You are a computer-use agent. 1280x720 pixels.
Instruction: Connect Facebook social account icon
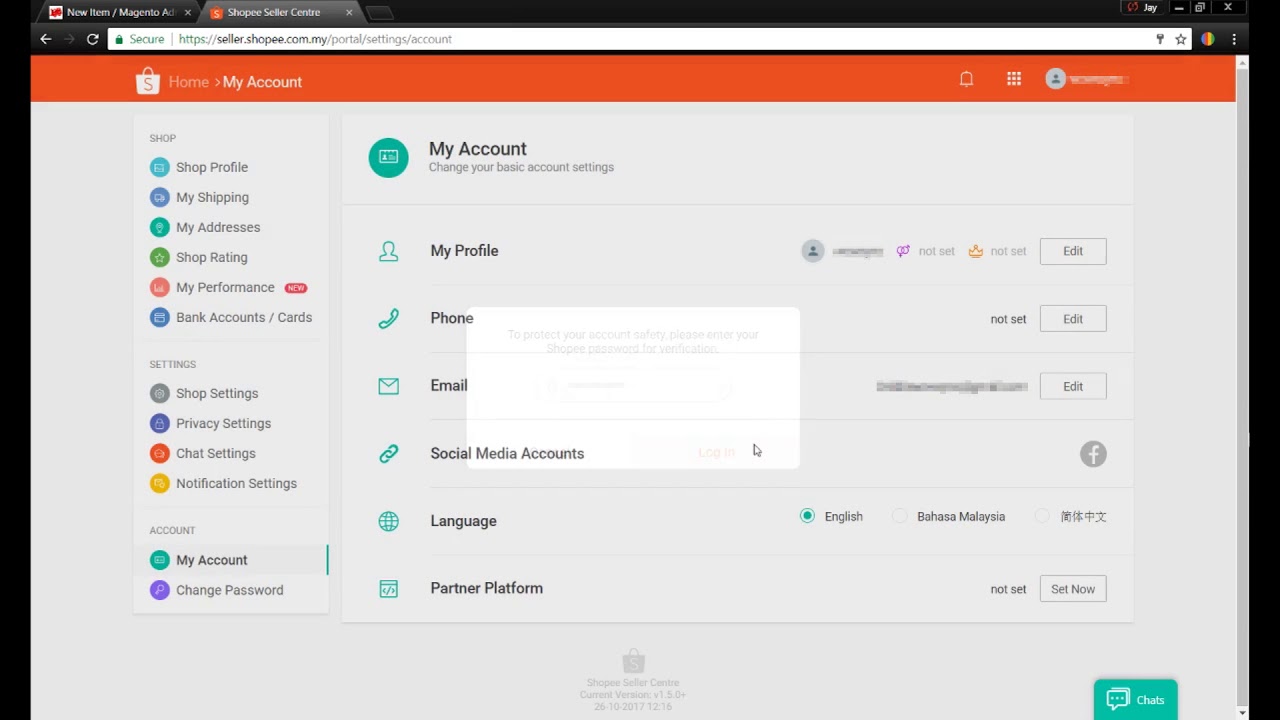tap(1093, 454)
